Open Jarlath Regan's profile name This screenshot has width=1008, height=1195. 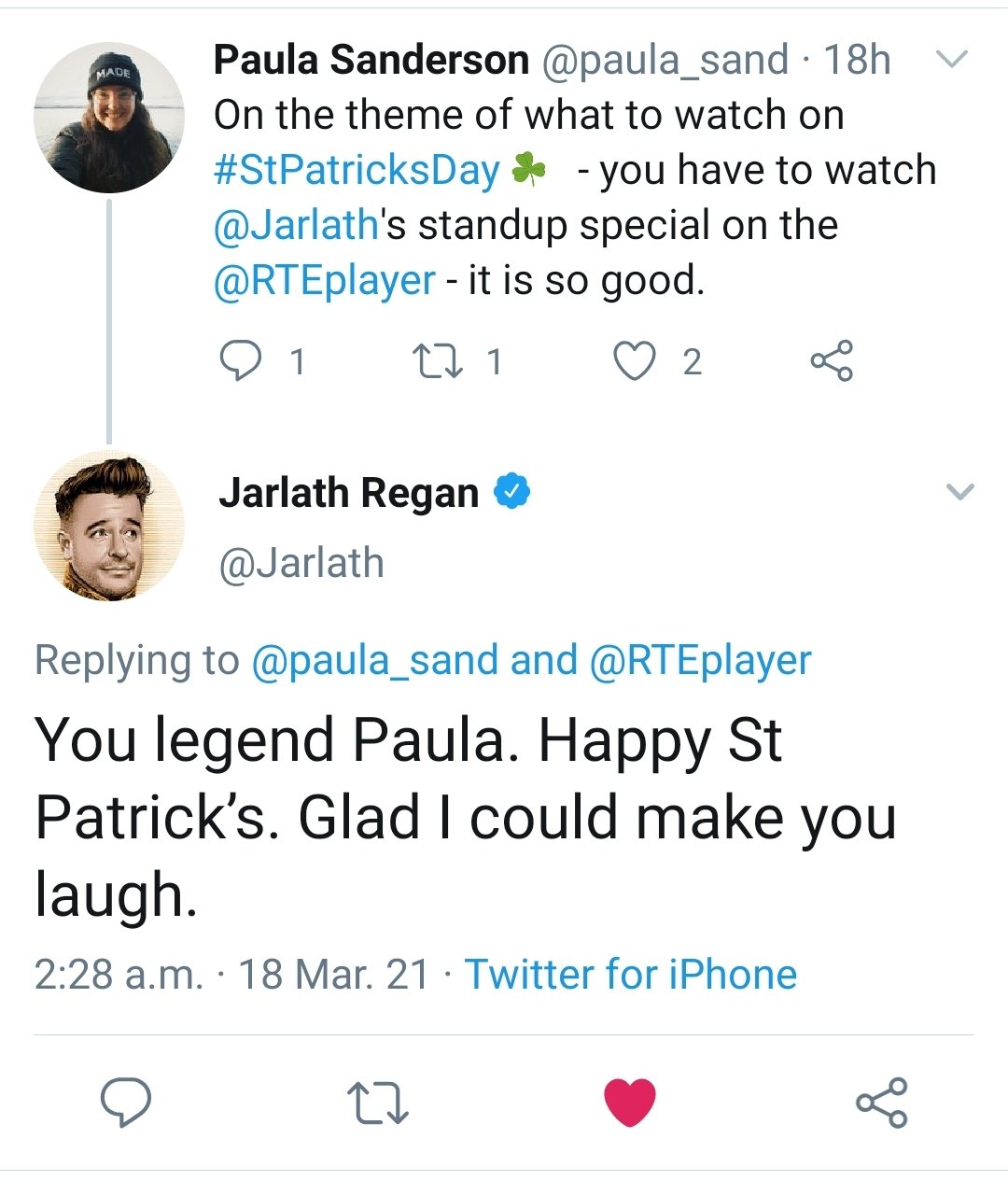[x=348, y=493]
